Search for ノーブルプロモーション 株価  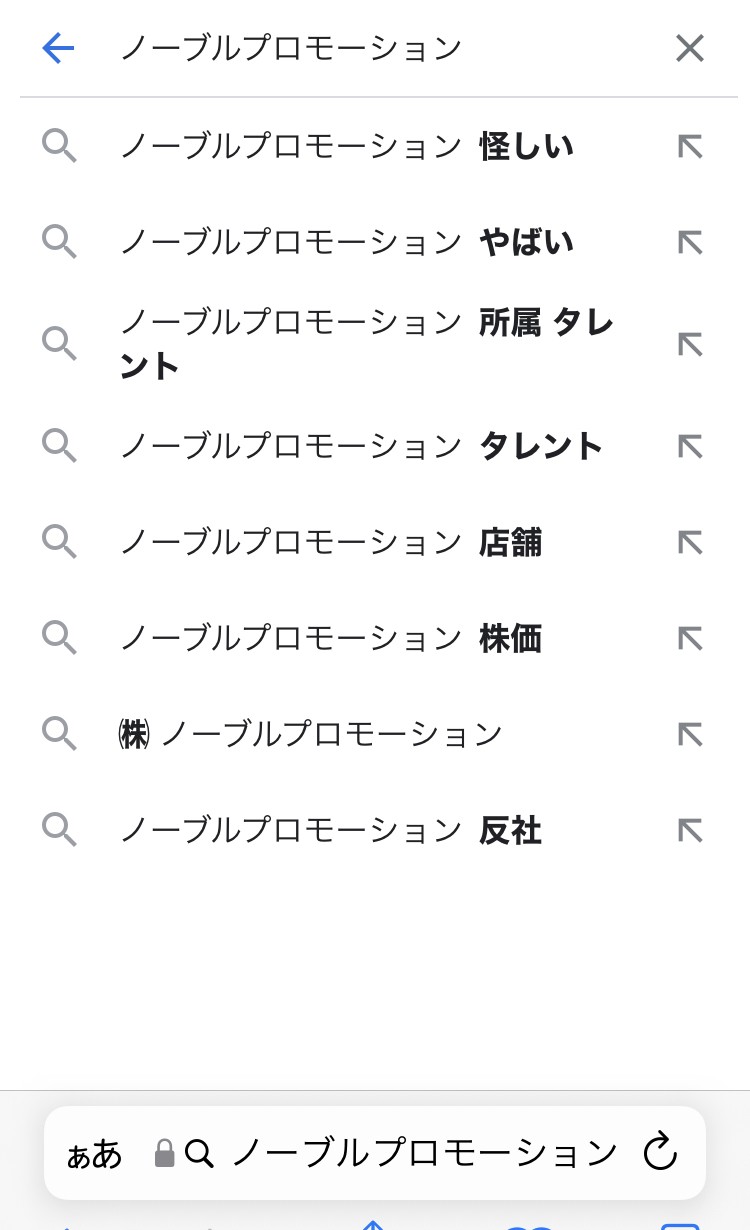[330, 638]
